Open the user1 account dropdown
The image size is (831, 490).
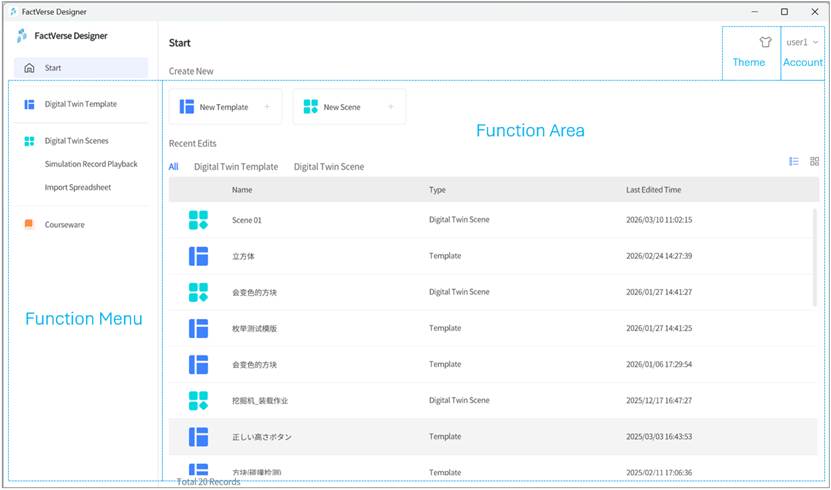pos(802,43)
